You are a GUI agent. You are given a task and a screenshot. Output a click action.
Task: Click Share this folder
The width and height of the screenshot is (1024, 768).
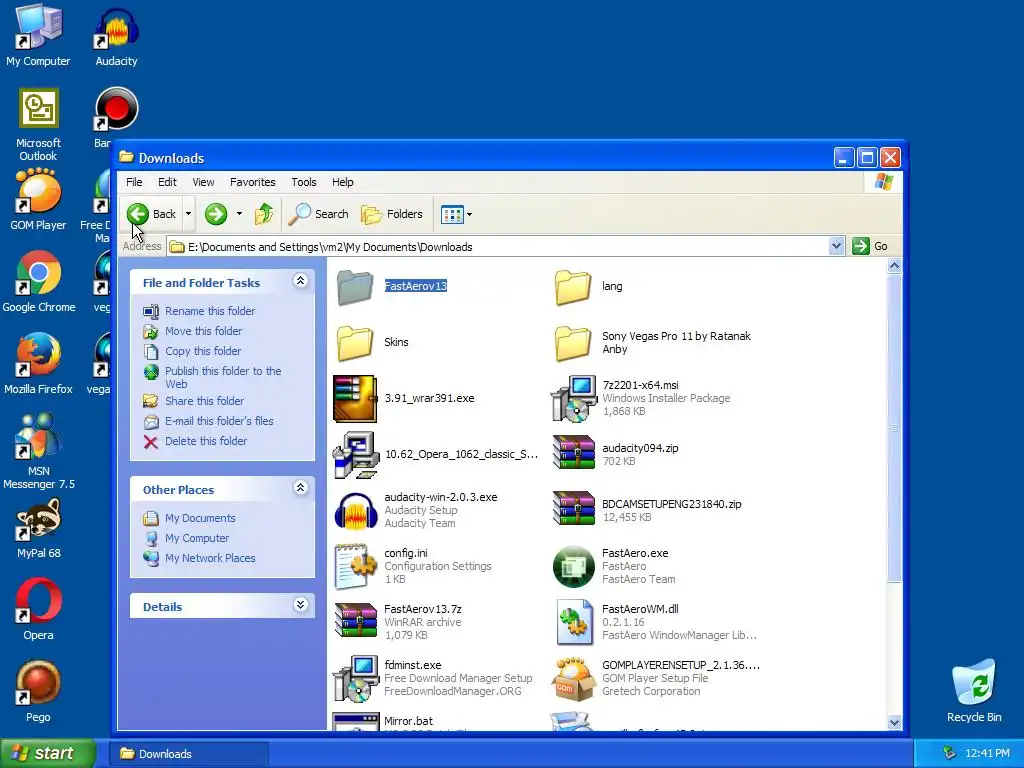204,401
